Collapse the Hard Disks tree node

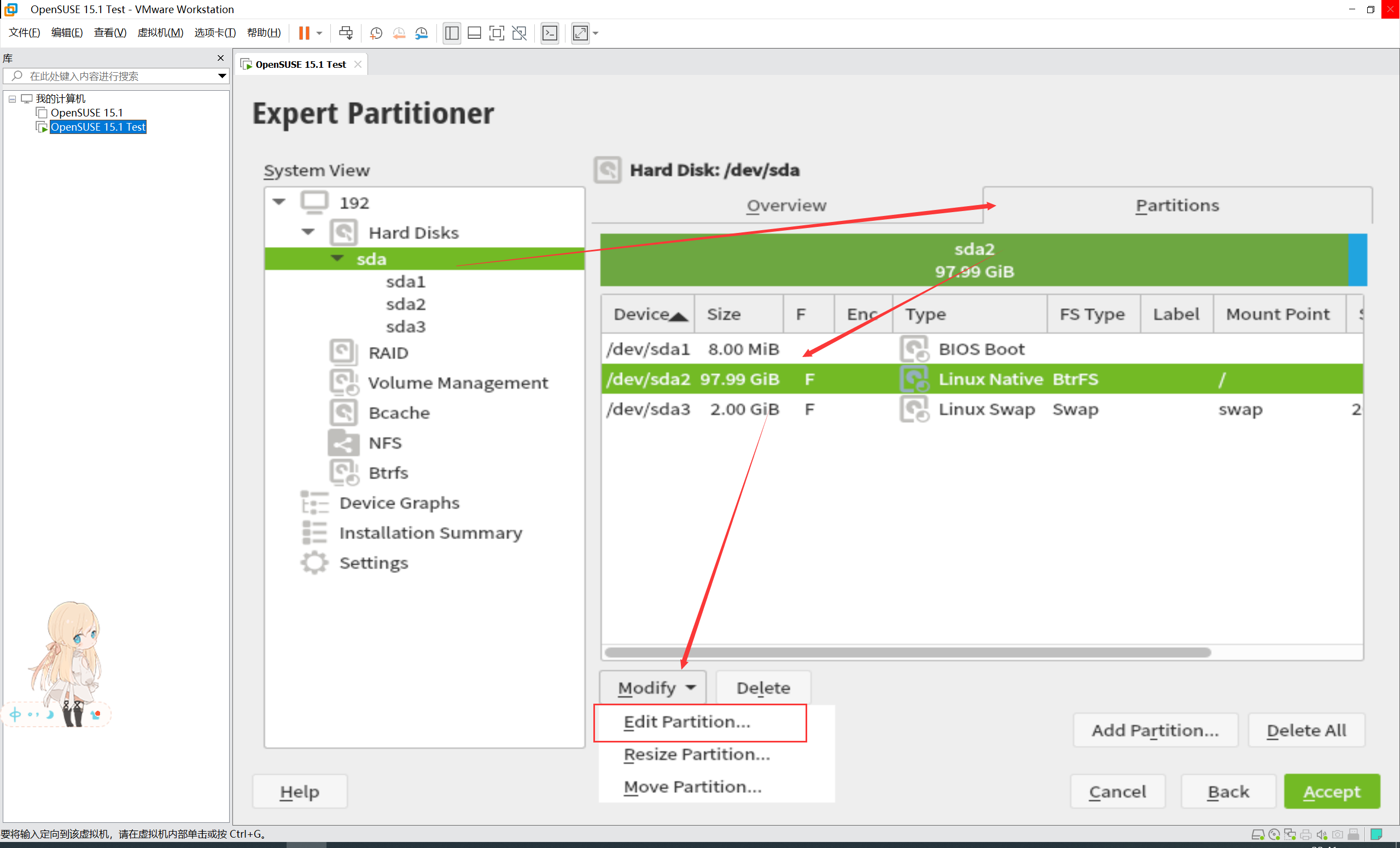tap(308, 232)
